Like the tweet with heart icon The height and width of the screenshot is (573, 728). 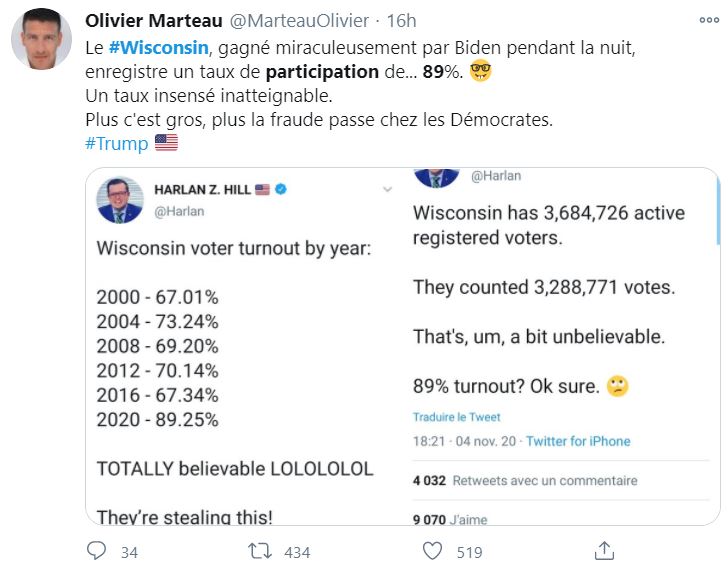[x=432, y=551]
